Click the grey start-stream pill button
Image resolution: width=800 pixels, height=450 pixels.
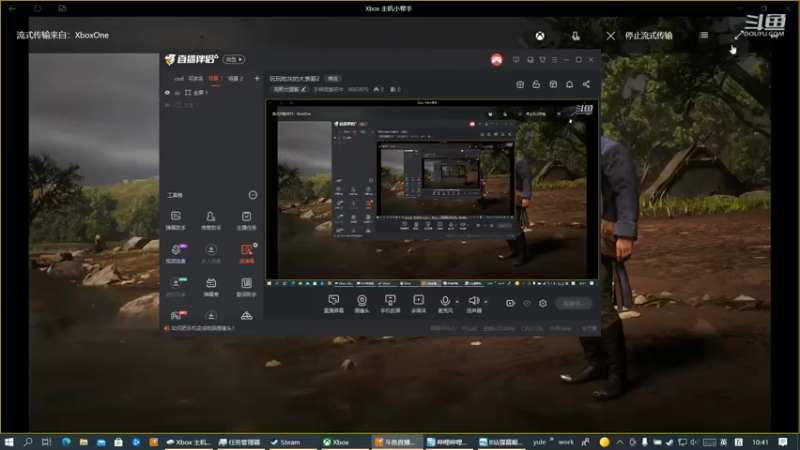click(573, 303)
